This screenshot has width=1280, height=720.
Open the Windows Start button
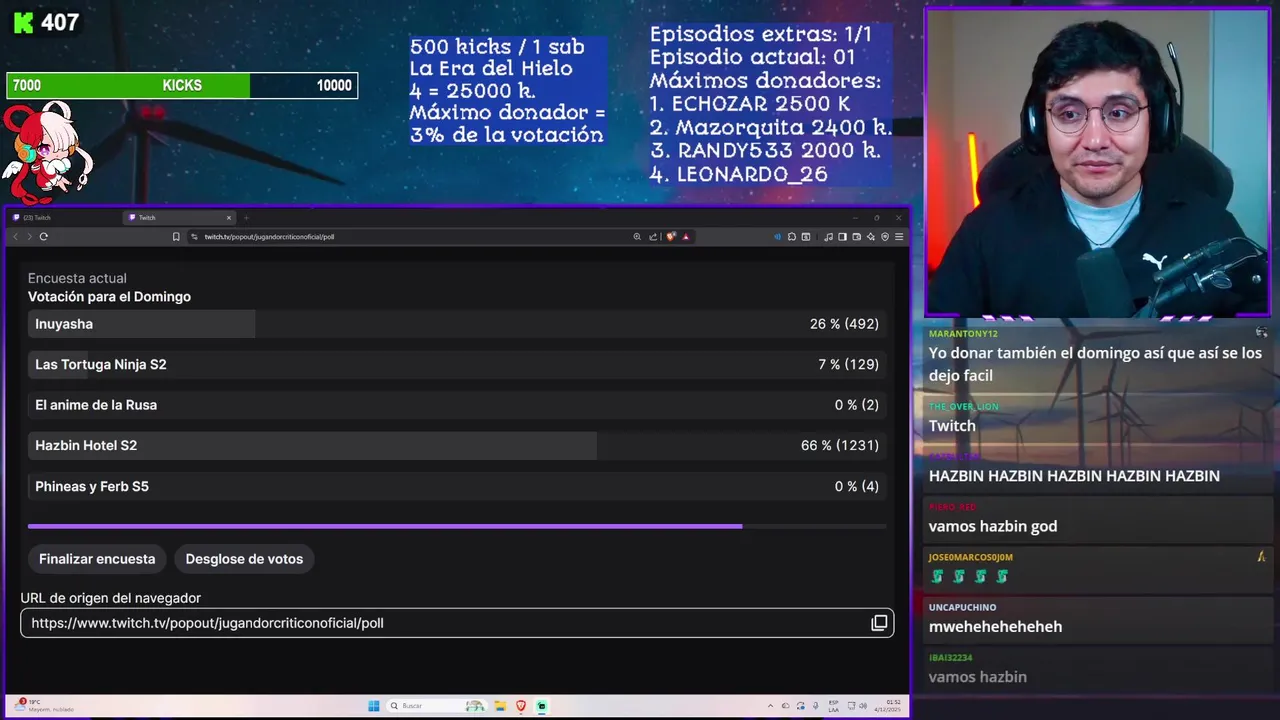pos(374,706)
